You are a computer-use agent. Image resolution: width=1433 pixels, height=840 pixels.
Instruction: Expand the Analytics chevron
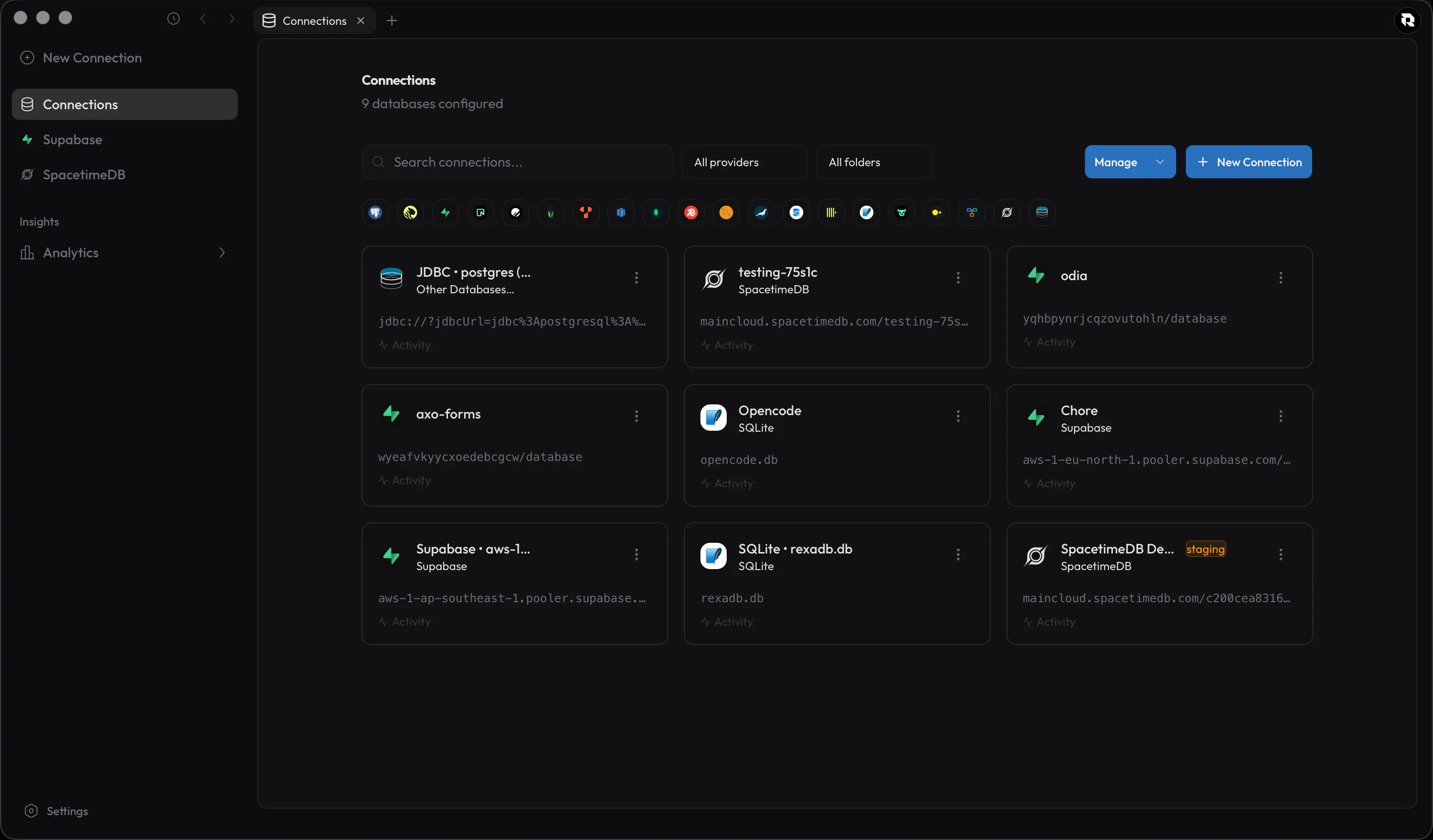click(222, 252)
